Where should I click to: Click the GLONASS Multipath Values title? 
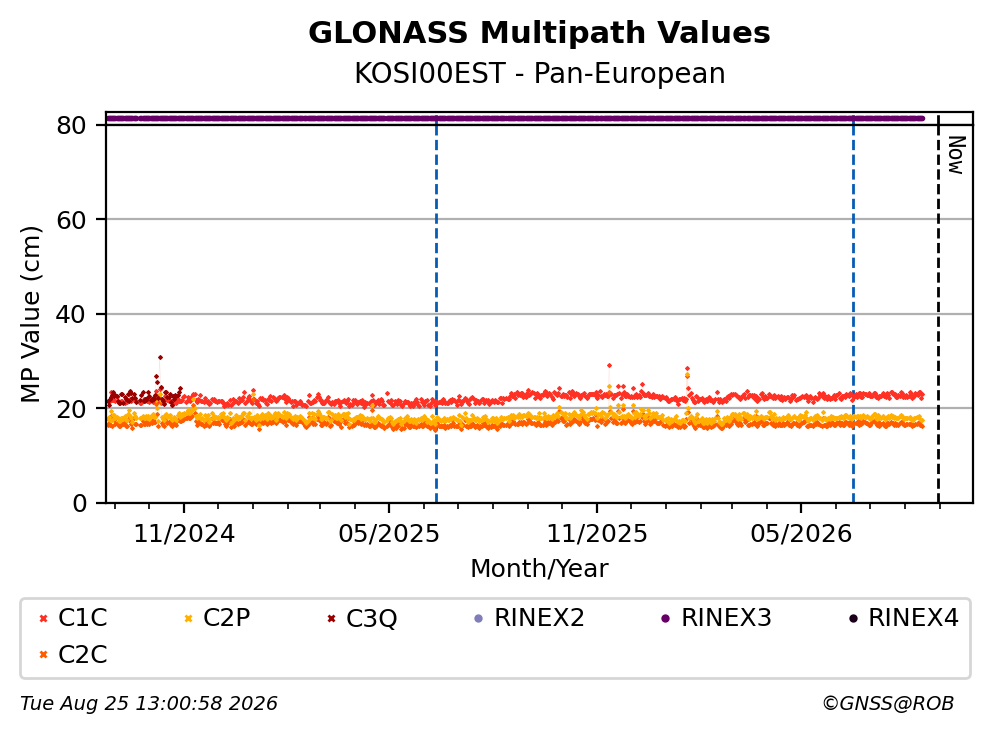(x=539, y=33)
